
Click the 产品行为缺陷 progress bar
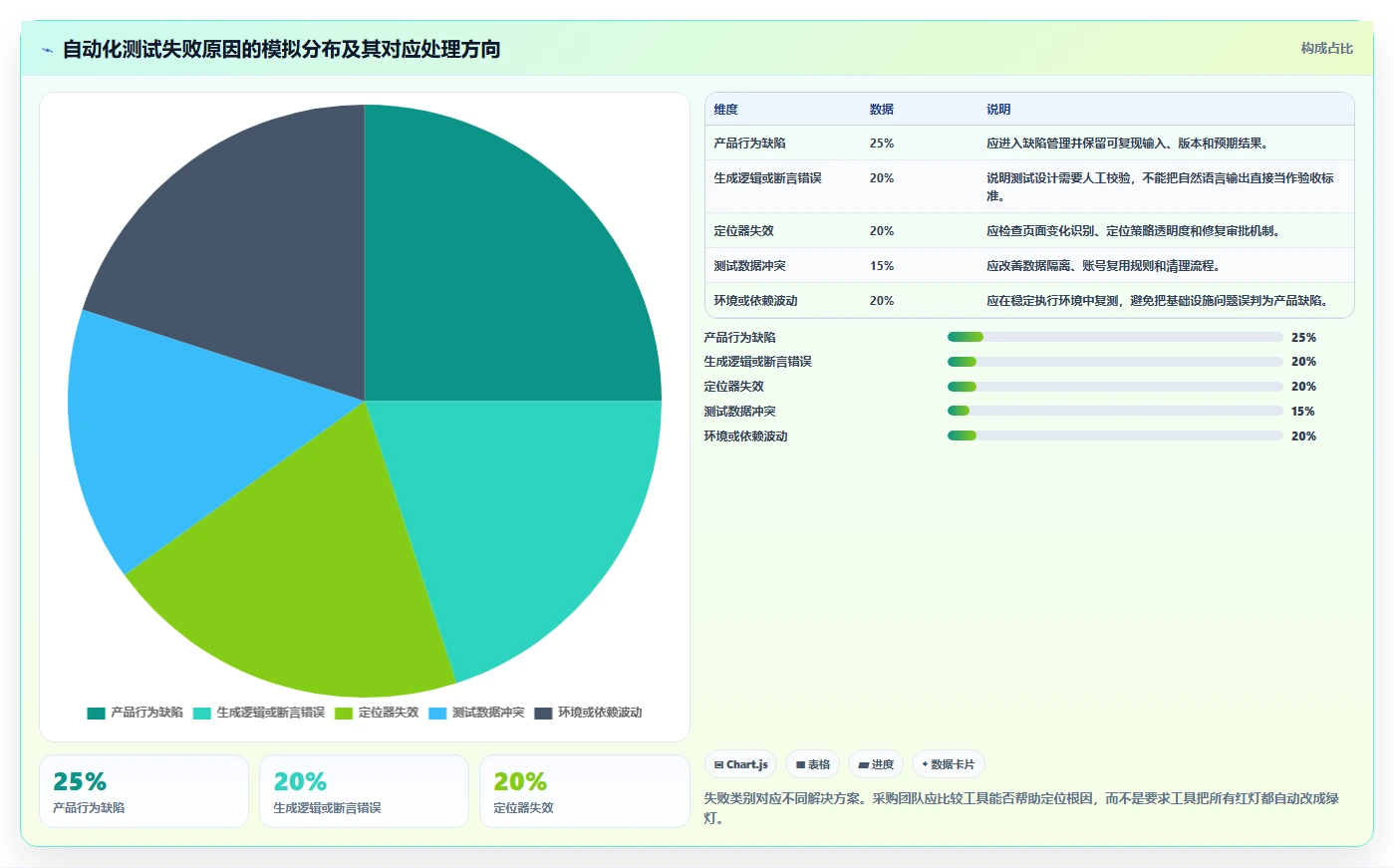(1115, 337)
